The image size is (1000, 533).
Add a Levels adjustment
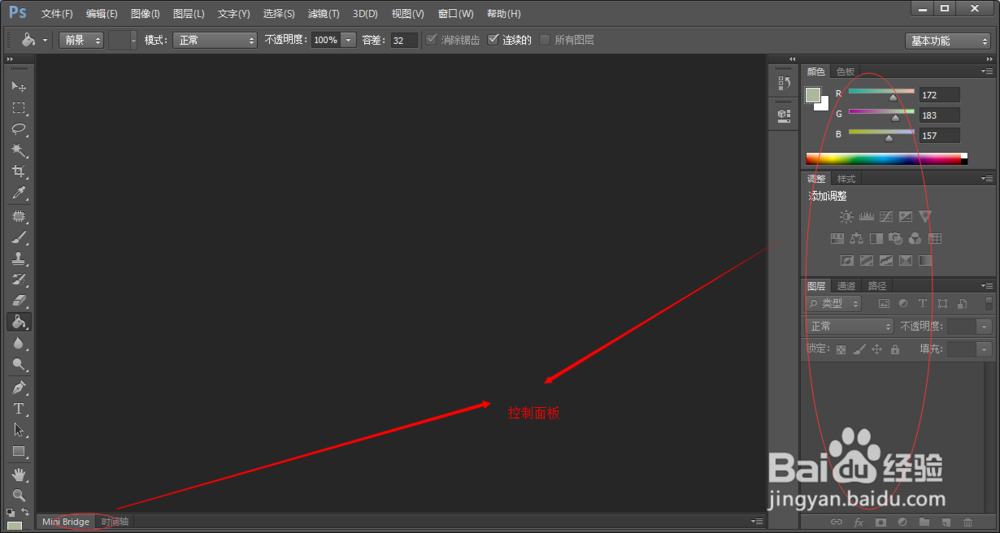pyautogui.click(x=866, y=217)
